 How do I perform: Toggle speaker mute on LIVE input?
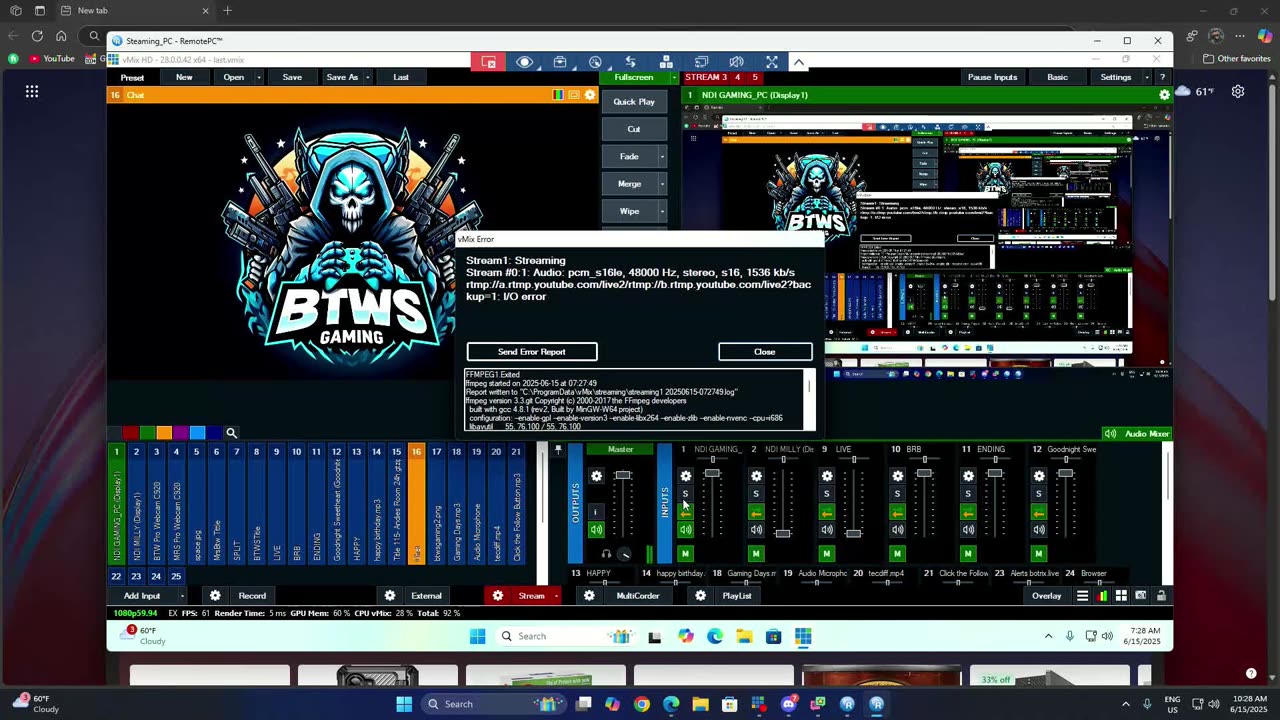pyautogui.click(x=826, y=530)
